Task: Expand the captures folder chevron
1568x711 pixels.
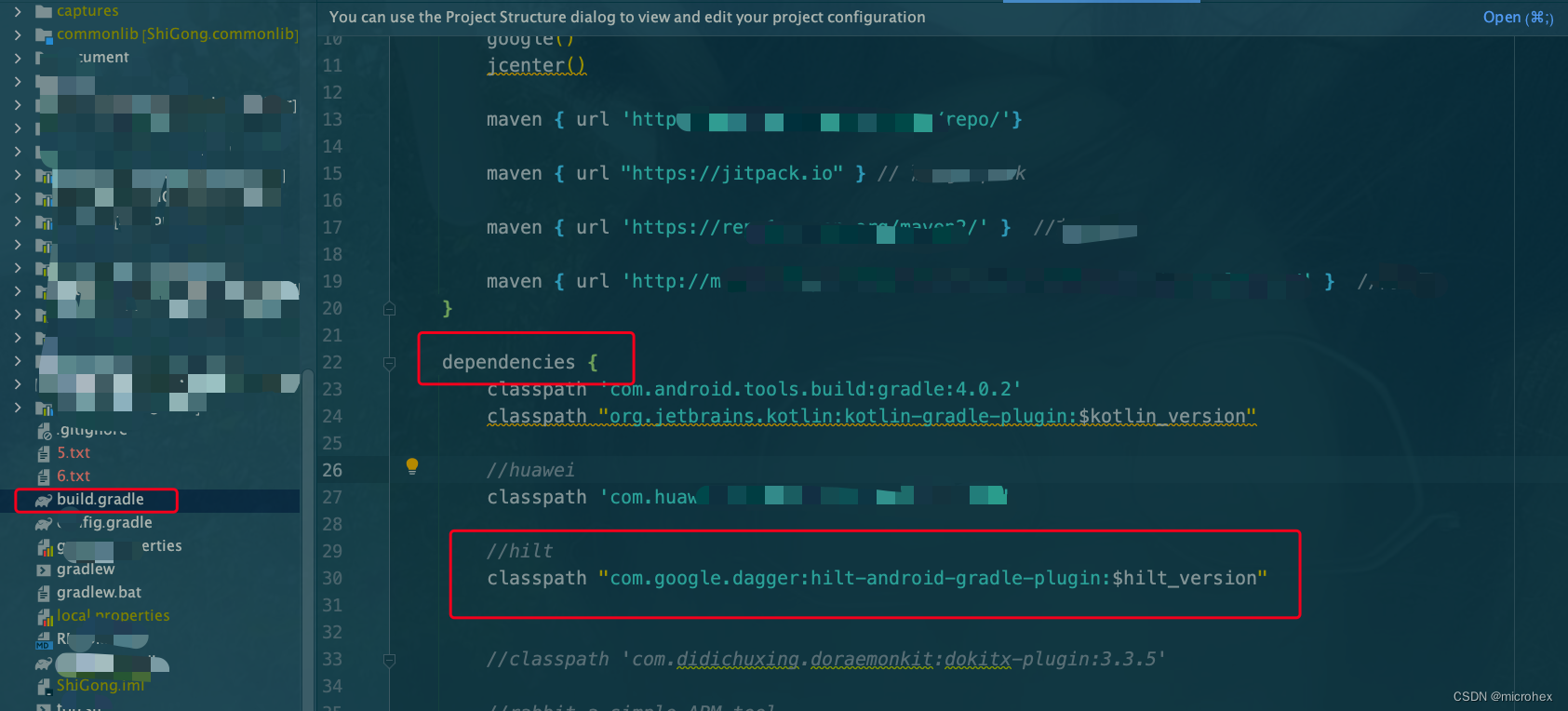Action: (18, 11)
